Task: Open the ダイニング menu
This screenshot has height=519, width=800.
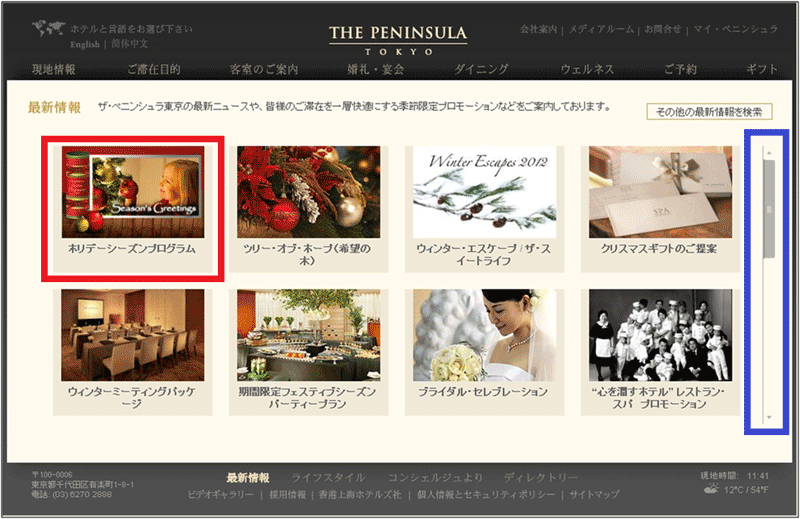Action: pyautogui.click(x=481, y=69)
